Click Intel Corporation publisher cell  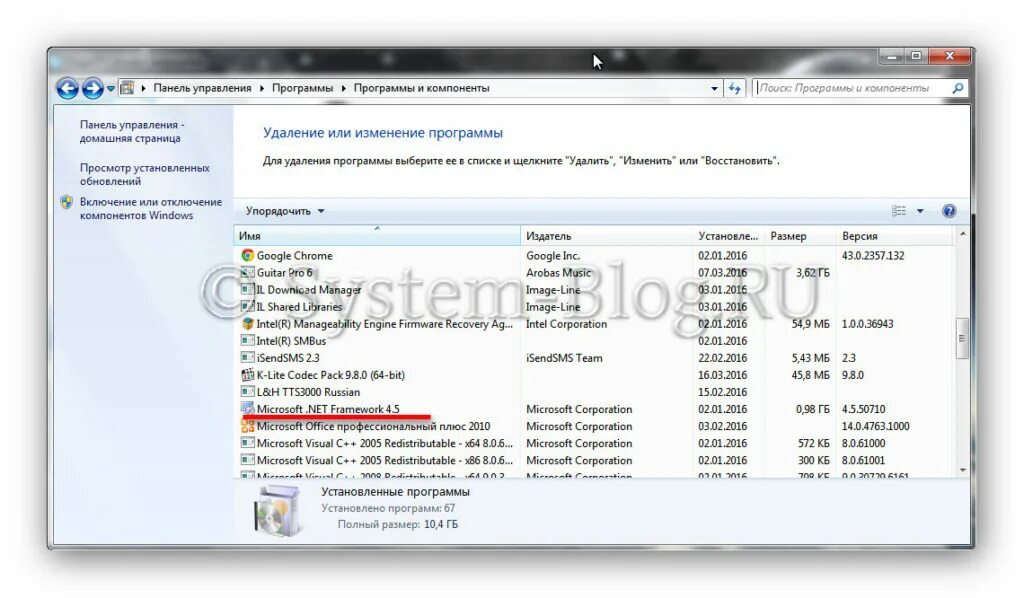click(566, 324)
